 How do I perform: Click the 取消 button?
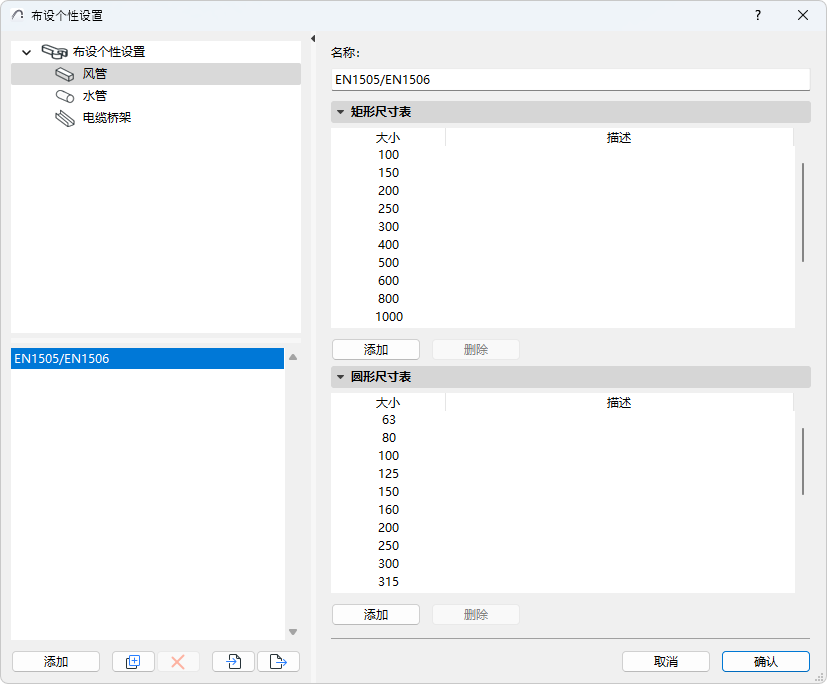click(x=666, y=661)
